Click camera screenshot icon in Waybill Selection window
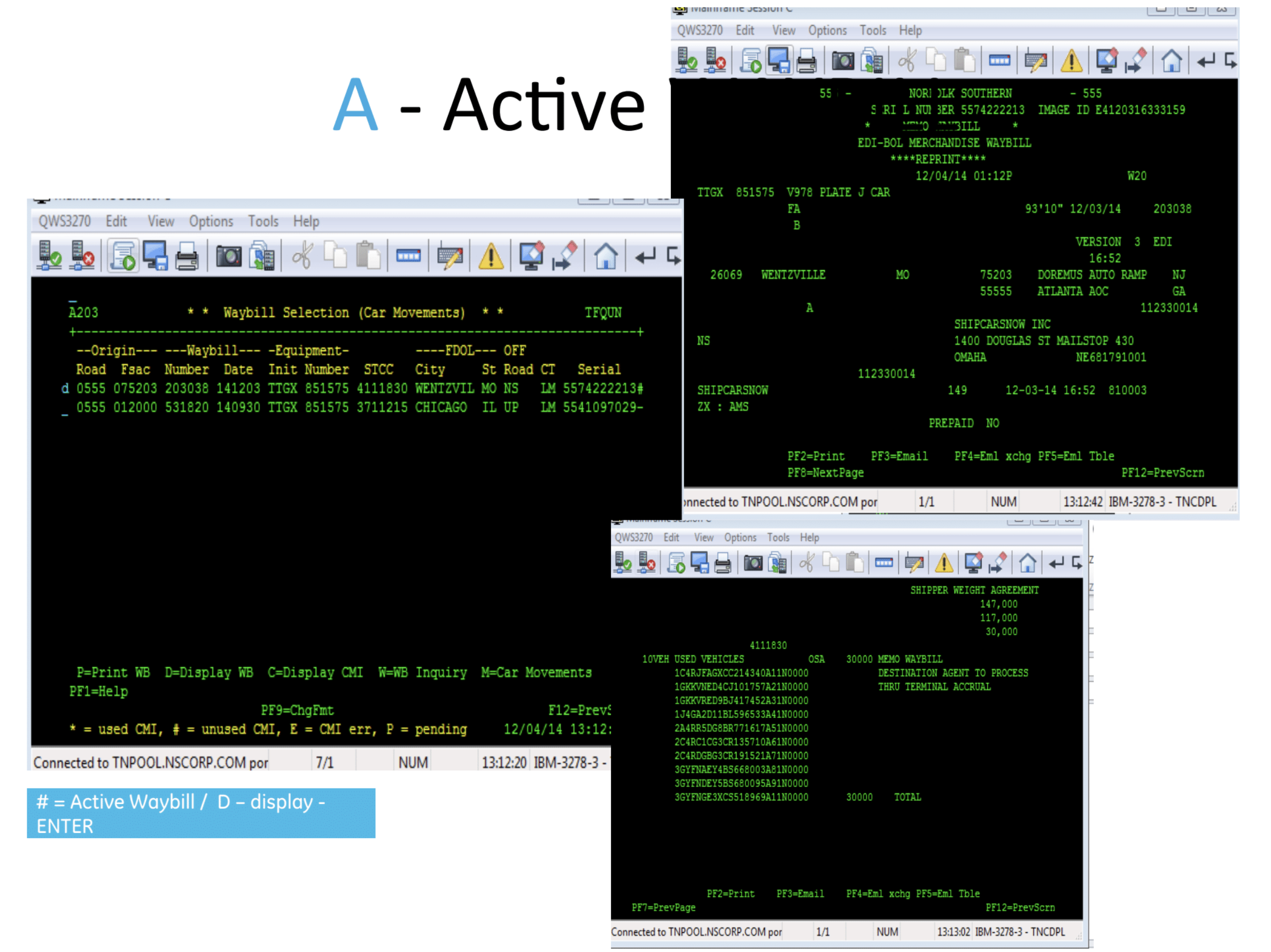This screenshot has height=952, width=1271. tap(229, 256)
